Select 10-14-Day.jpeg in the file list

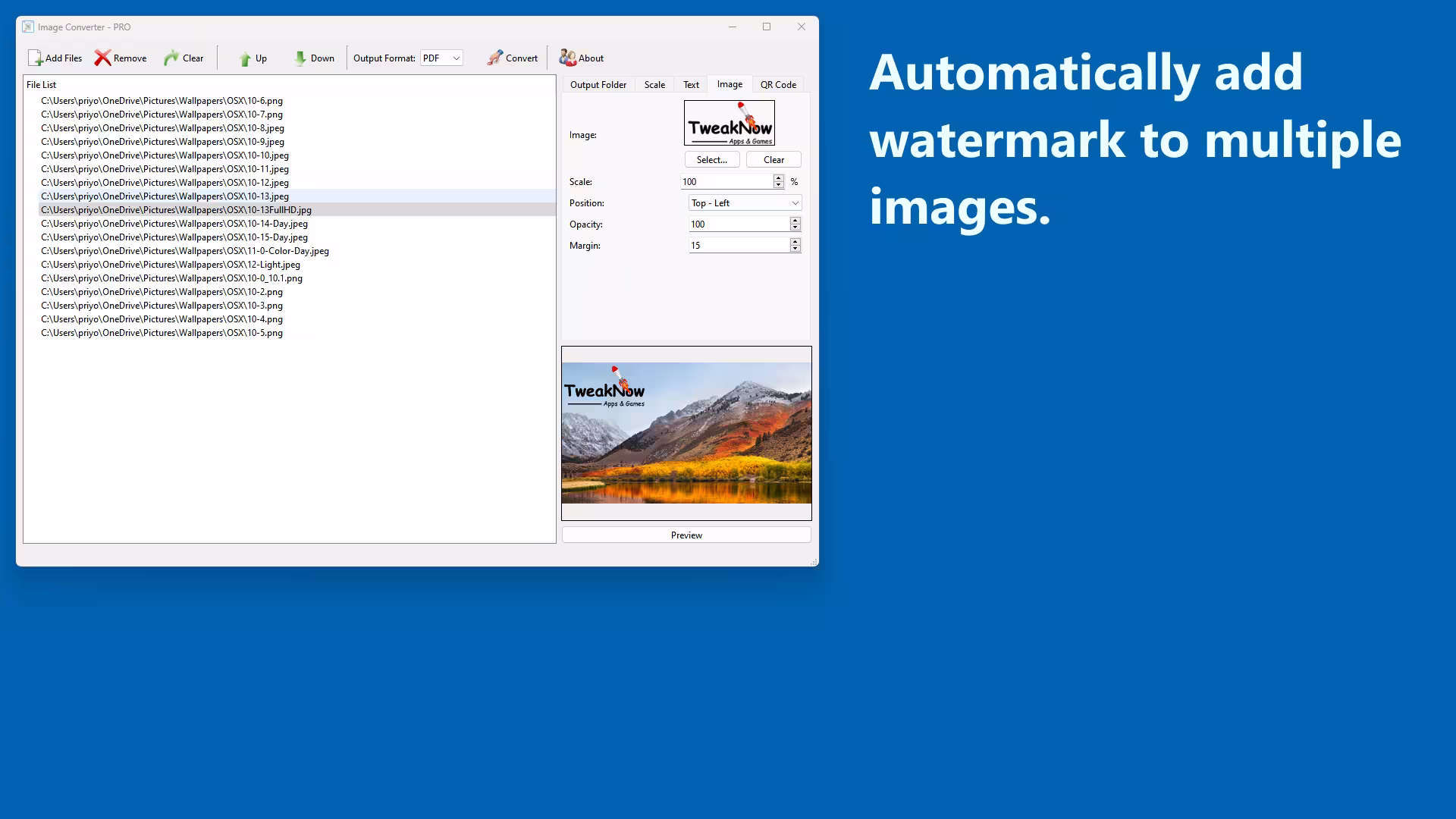pyautogui.click(x=174, y=224)
